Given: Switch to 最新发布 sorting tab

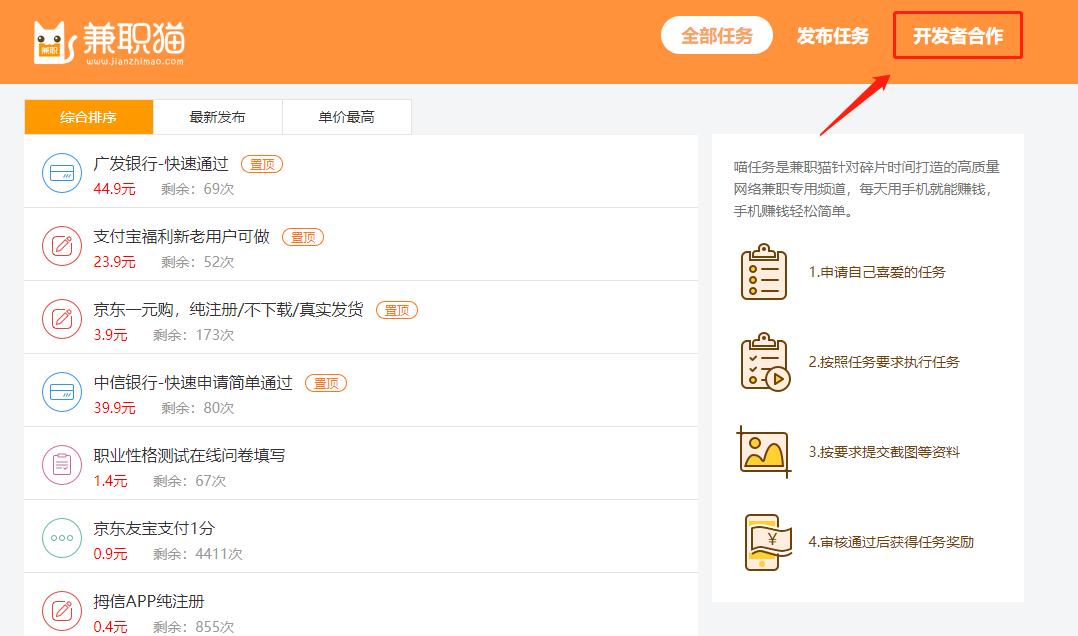Looking at the screenshot, I should pyautogui.click(x=217, y=117).
